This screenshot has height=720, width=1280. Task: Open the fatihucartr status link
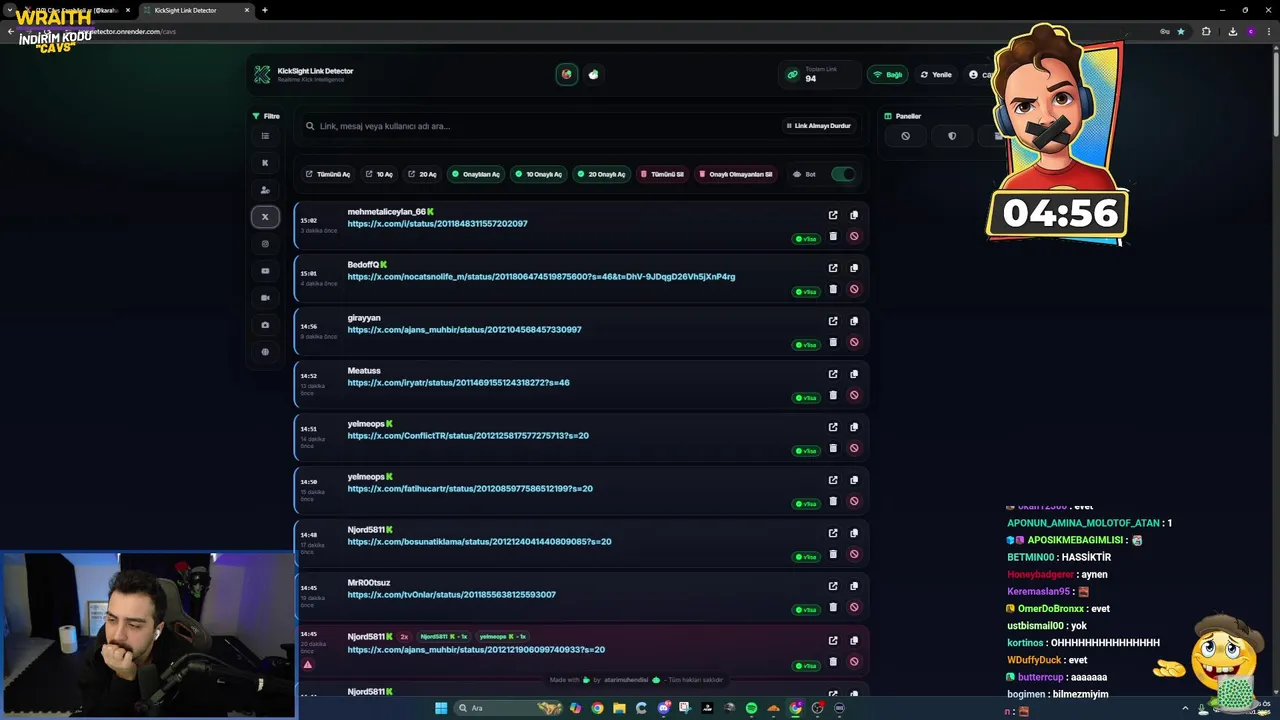[x=470, y=488]
